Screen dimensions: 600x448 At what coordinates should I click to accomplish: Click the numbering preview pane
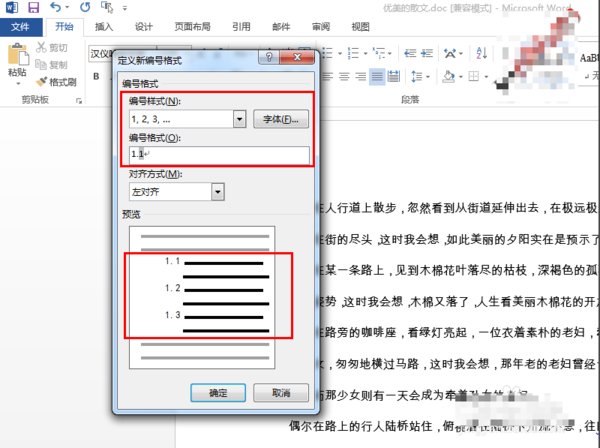202,297
